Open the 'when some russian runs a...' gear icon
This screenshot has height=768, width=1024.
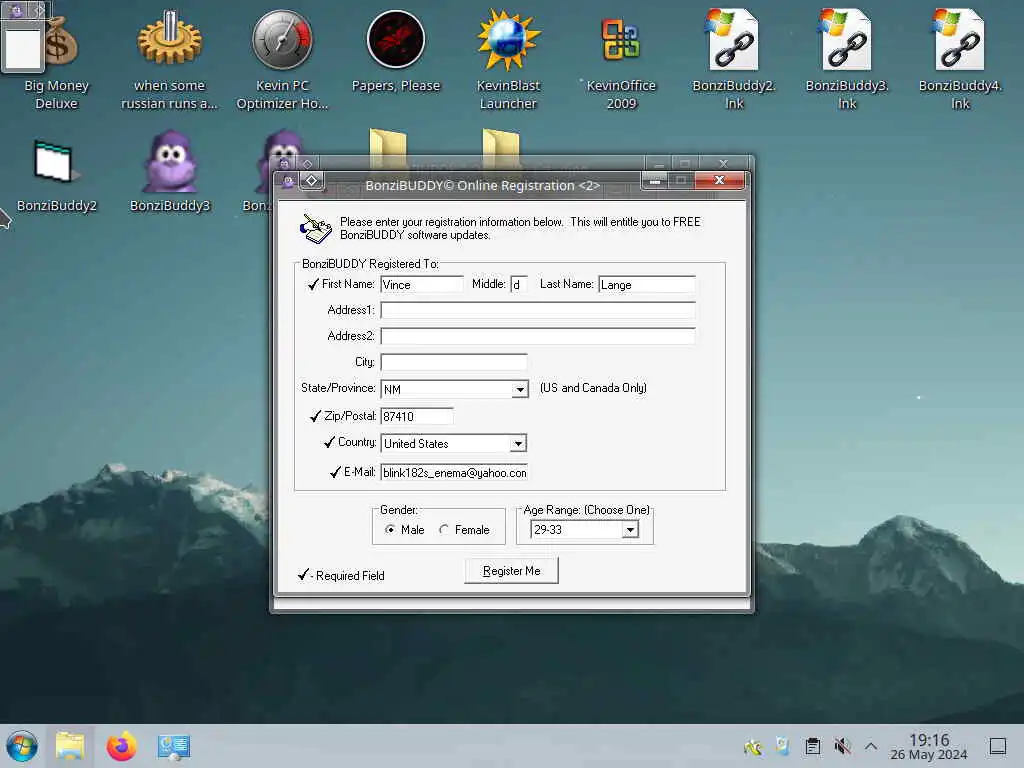point(169,59)
